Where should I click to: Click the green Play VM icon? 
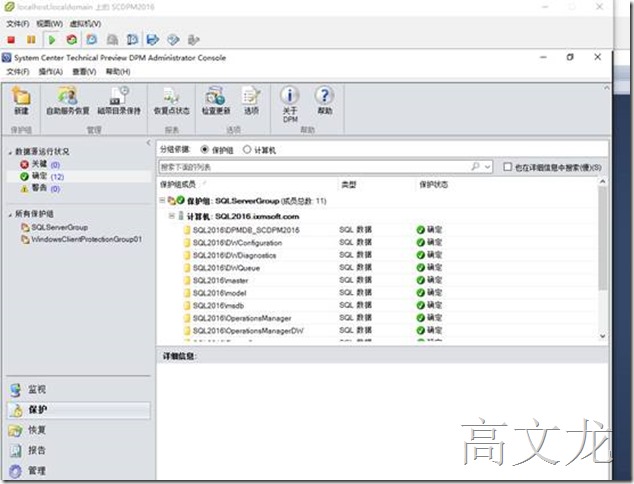pos(52,40)
